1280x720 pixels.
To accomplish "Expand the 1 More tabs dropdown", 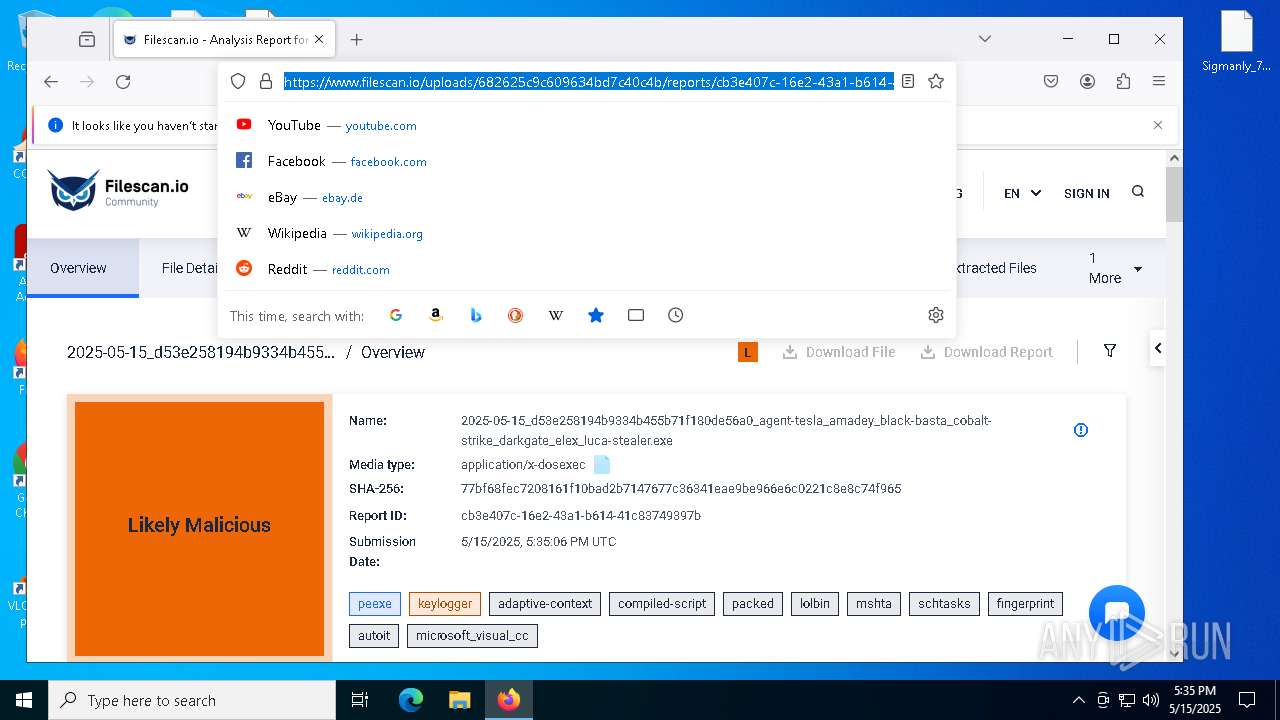I will [x=1115, y=268].
